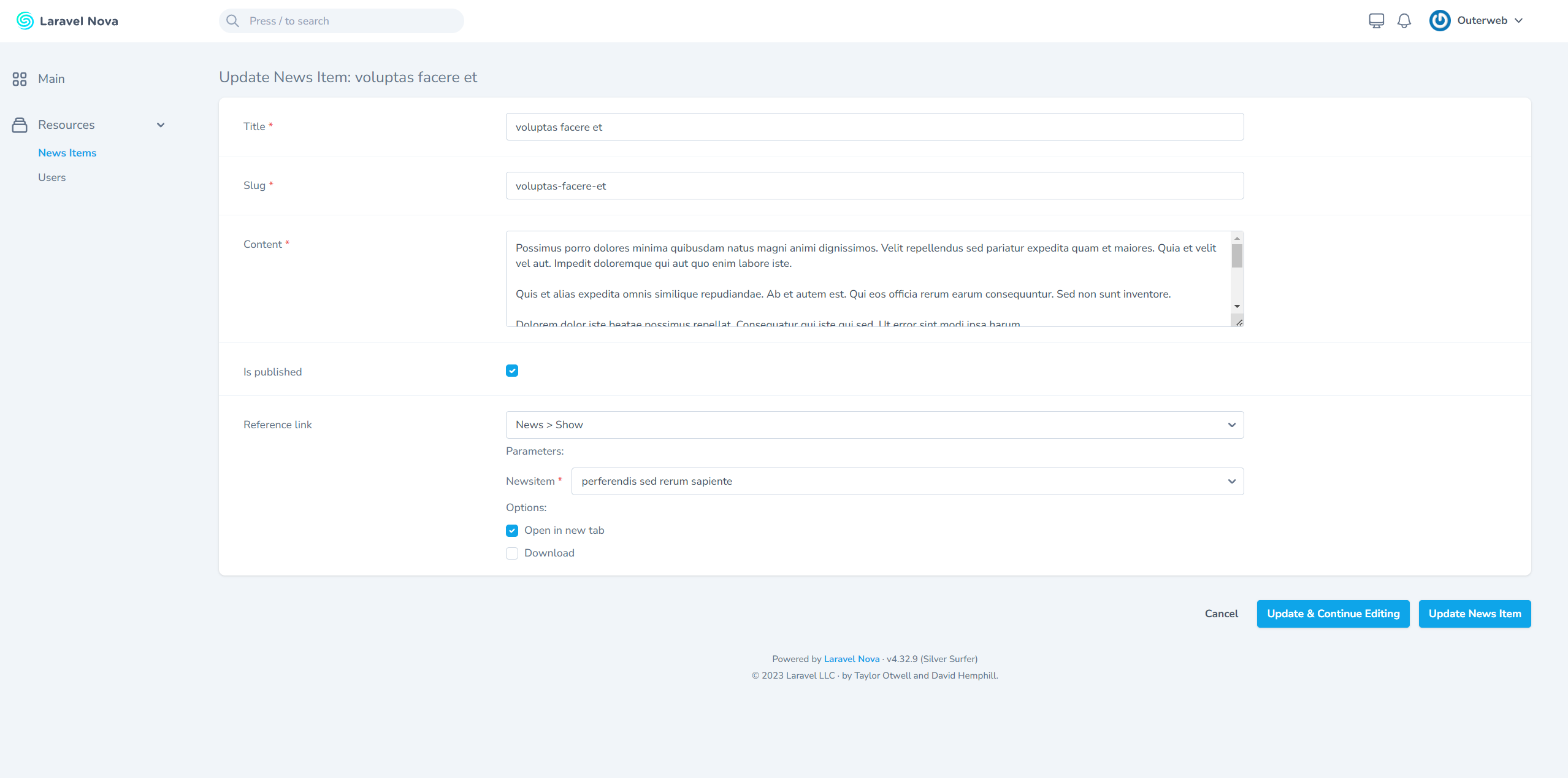Click the archive icon beside Resources

point(19,125)
